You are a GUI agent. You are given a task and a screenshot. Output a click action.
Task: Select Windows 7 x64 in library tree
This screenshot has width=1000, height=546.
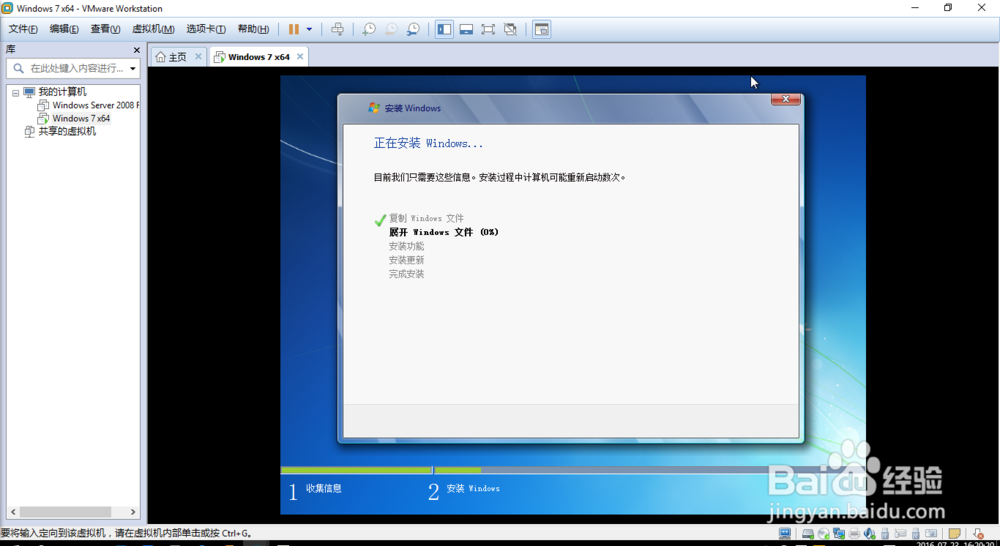(x=81, y=119)
